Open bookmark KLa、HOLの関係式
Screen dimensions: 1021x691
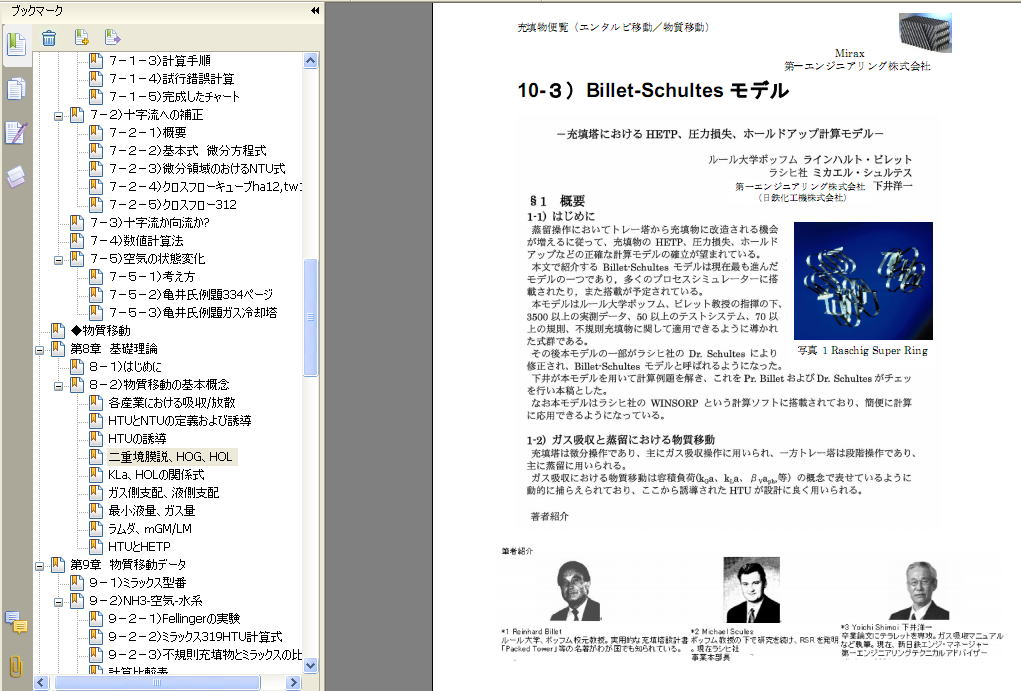(x=156, y=475)
